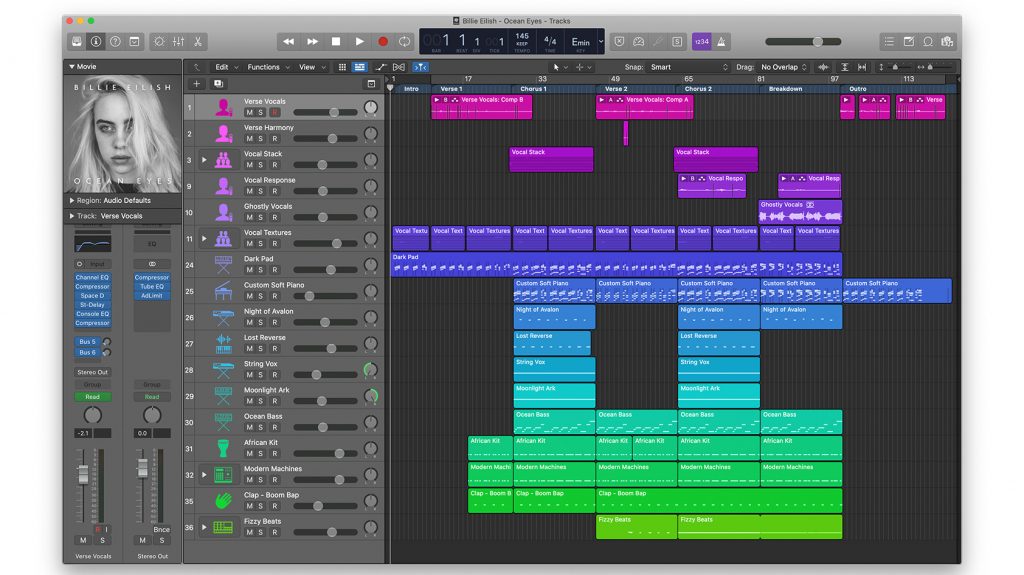
Task: Expand Track: Verse Vocals section
Action: tap(72, 216)
